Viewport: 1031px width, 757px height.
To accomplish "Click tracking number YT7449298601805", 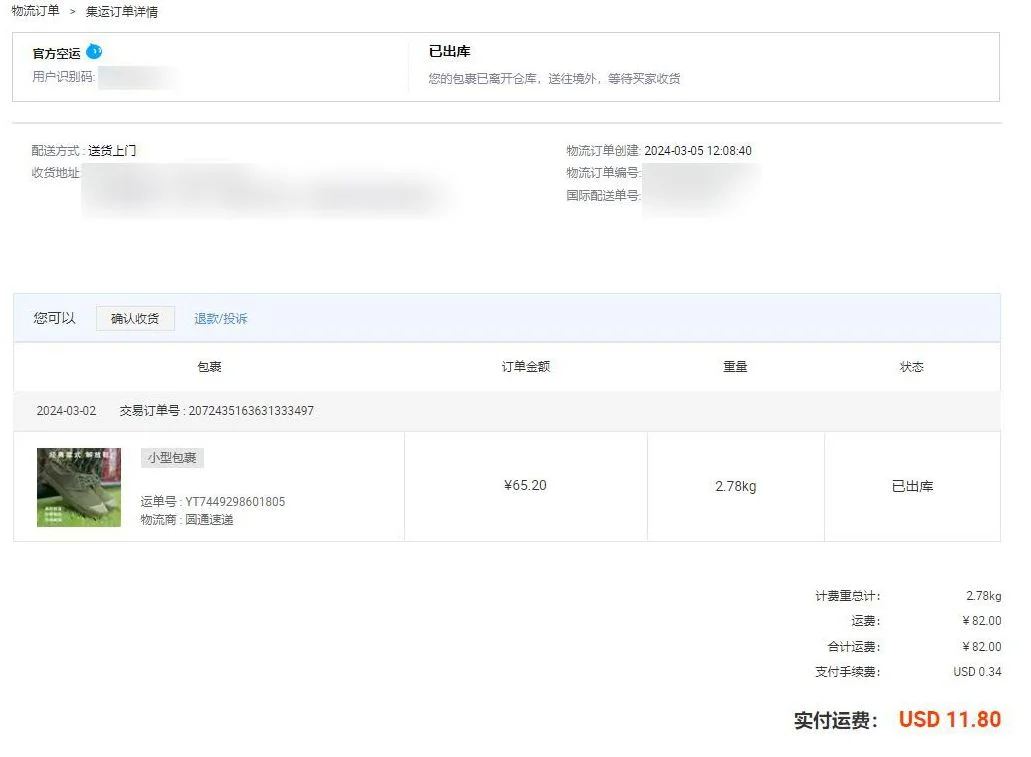I will tap(235, 502).
